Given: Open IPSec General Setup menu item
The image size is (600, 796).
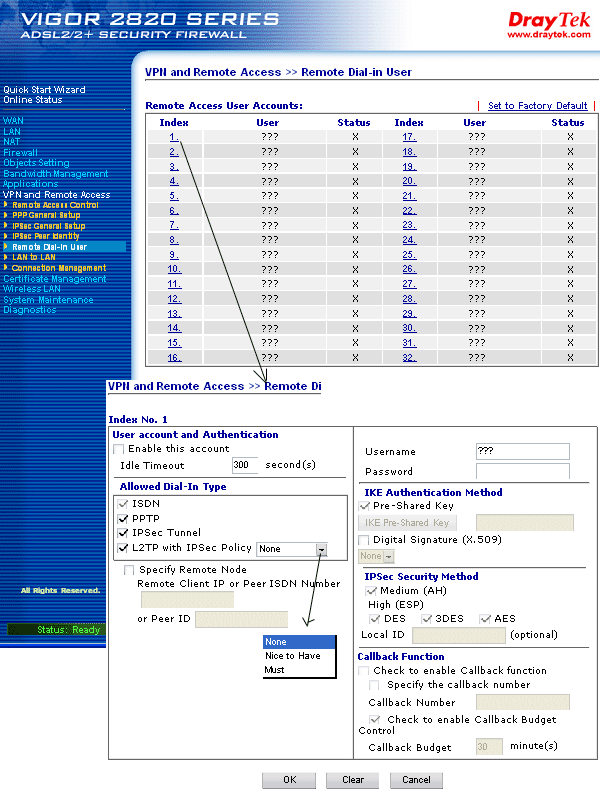Looking at the screenshot, I should pyautogui.click(x=49, y=226).
